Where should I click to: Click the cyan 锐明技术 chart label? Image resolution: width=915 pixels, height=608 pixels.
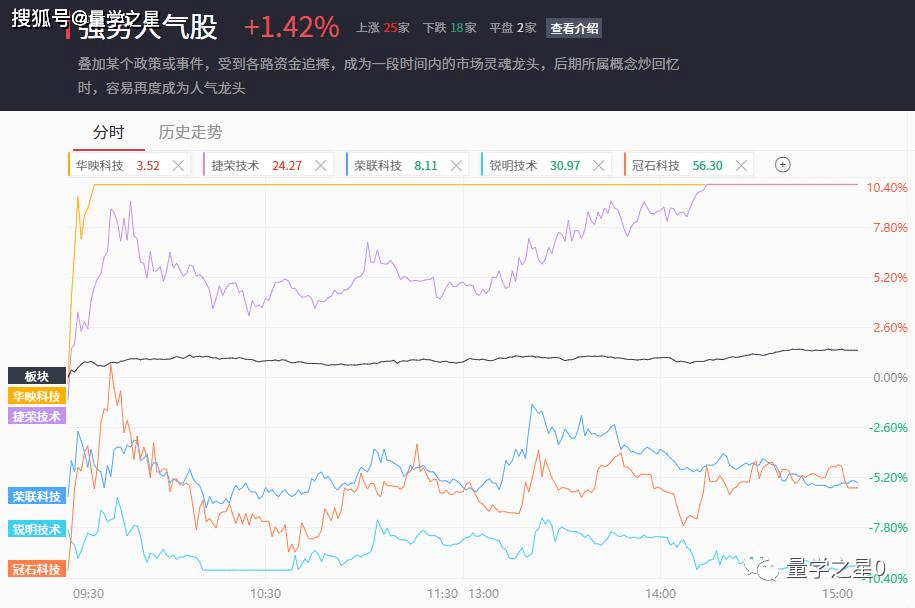(x=36, y=529)
